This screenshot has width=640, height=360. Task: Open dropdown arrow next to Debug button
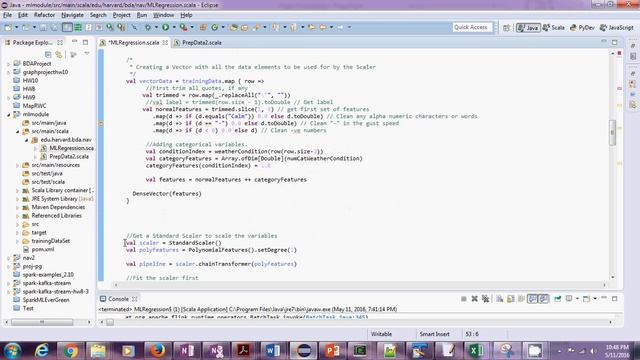coord(156,27)
